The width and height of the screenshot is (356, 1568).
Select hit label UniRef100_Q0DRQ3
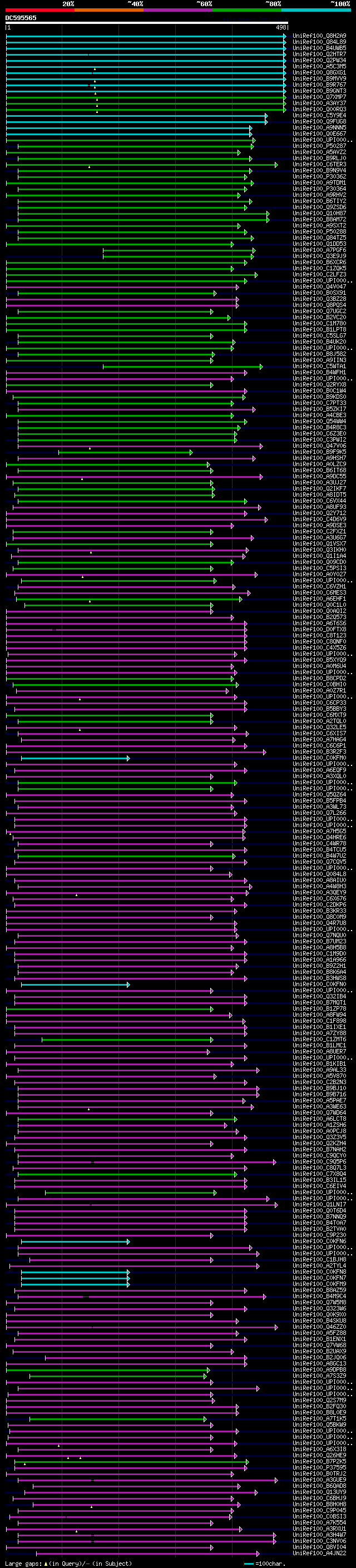tap(319, 110)
